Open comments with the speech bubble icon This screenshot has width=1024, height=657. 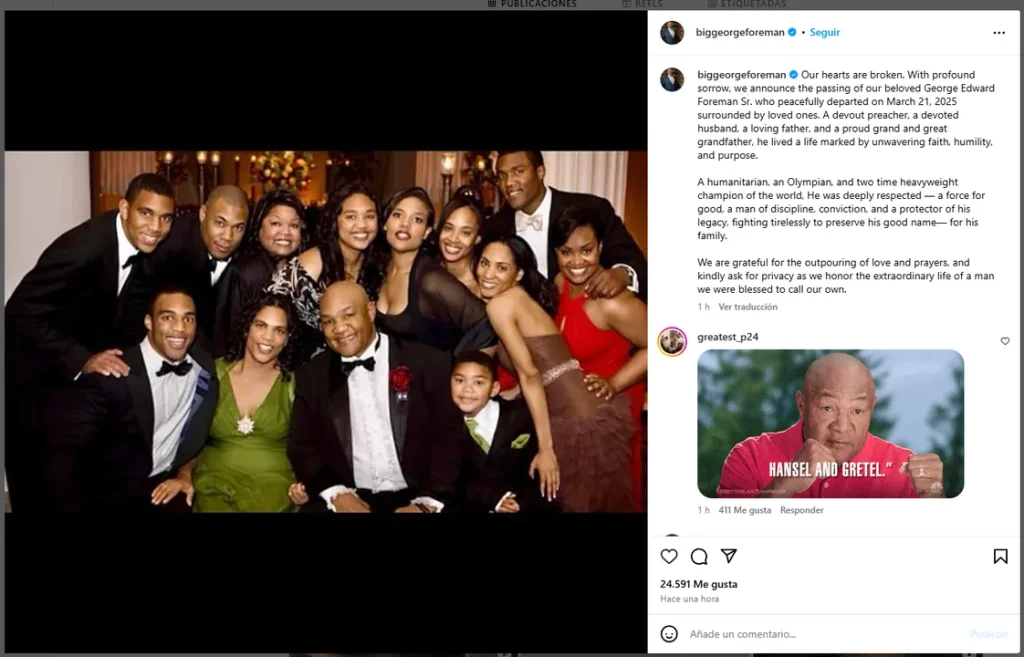point(699,556)
